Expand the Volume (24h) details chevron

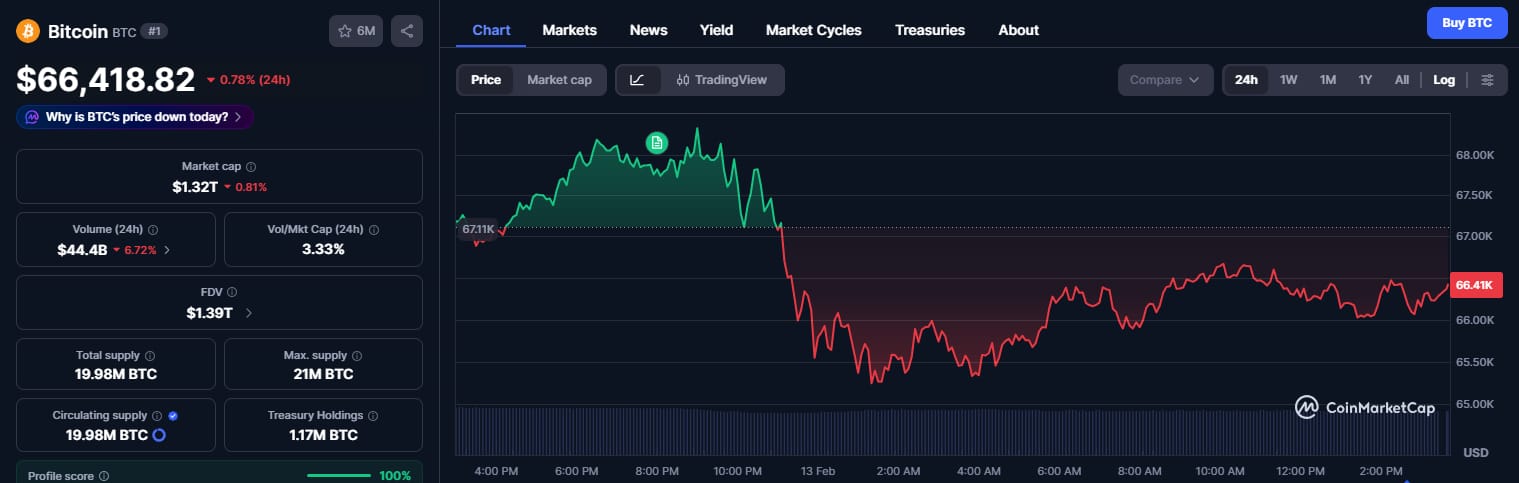point(167,250)
